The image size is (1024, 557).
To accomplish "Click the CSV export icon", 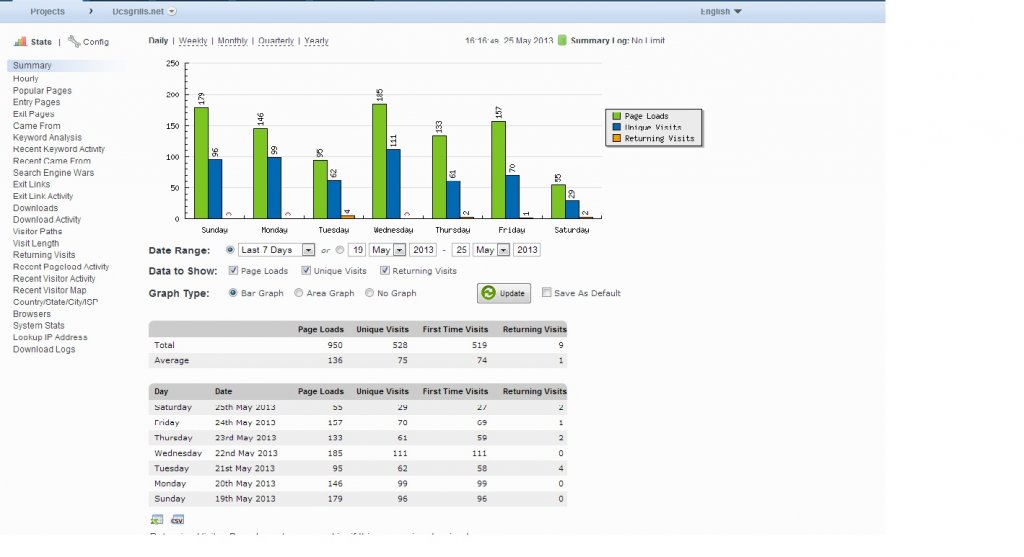I will 177,519.
